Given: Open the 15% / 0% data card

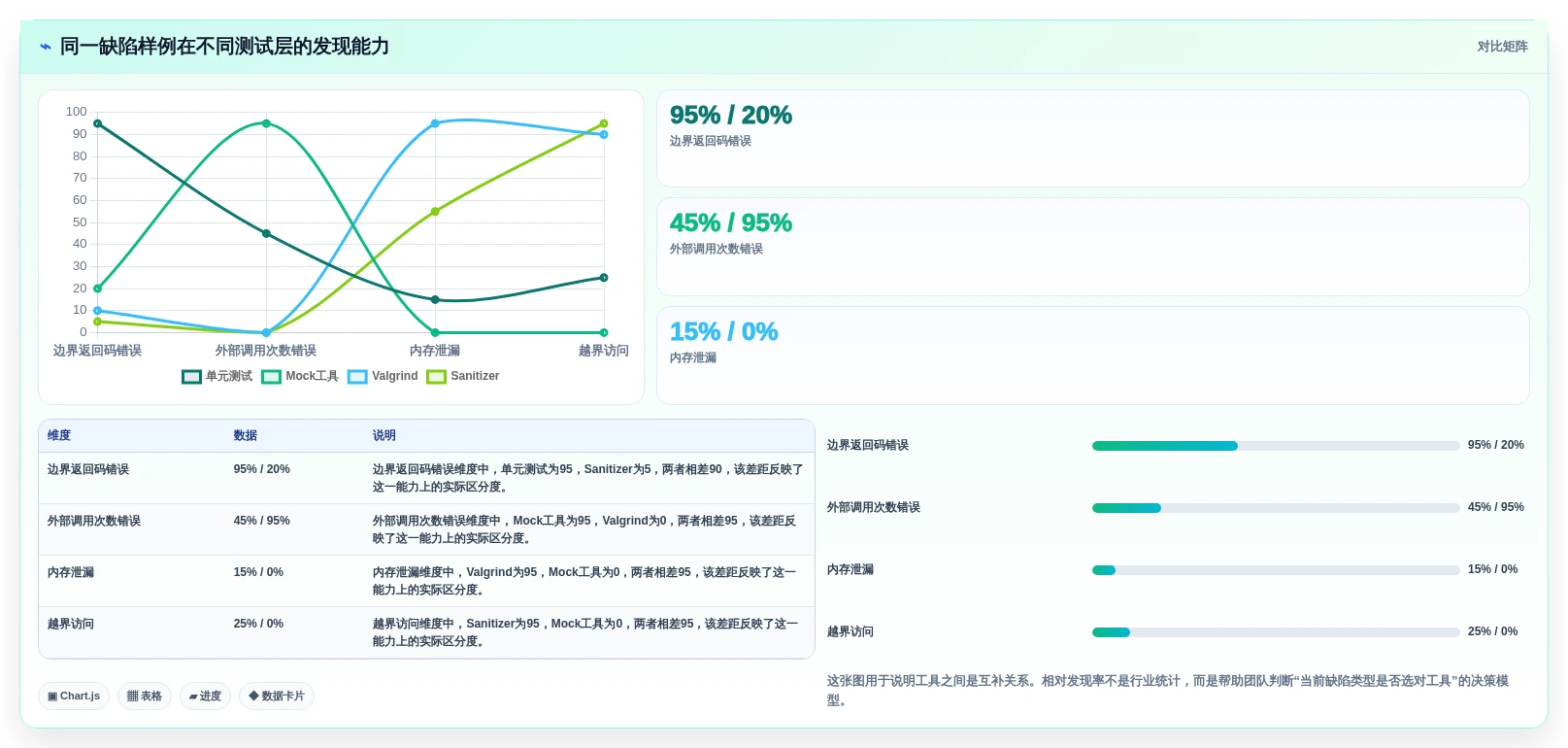Looking at the screenshot, I should pos(1093,356).
